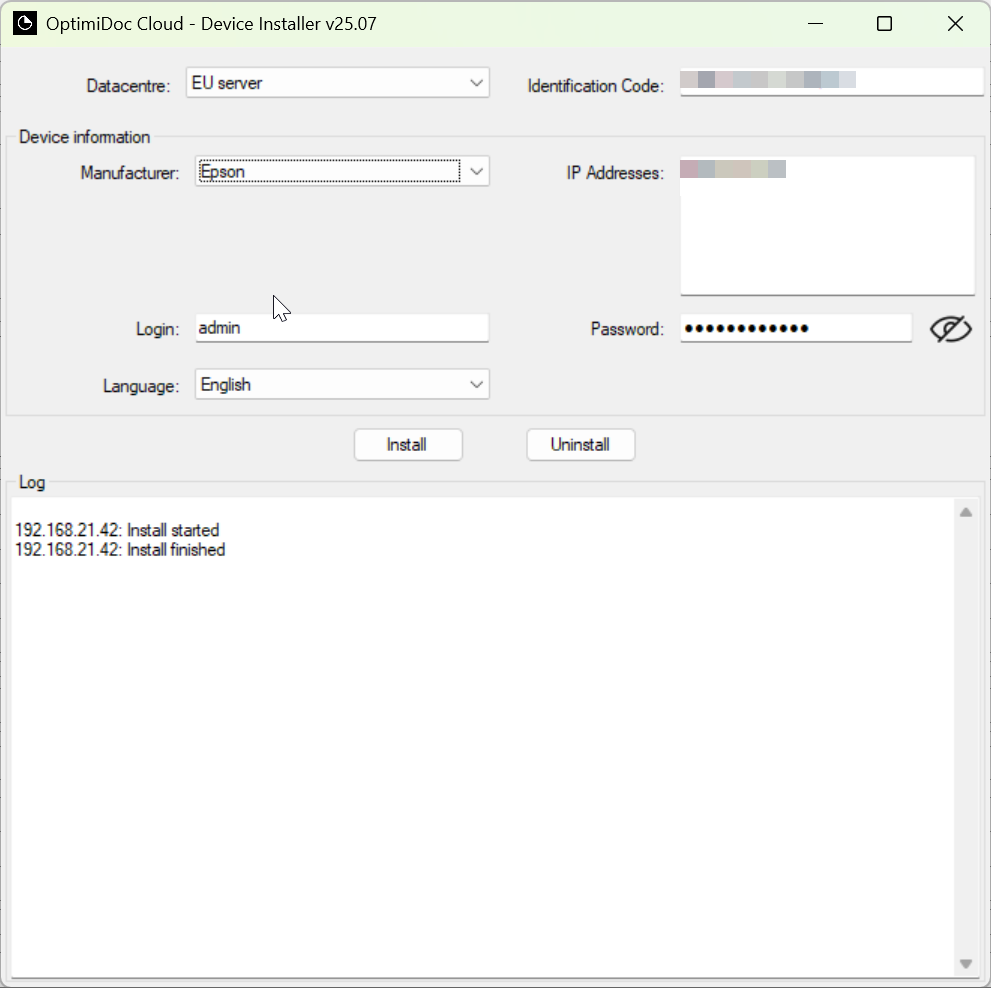
Task: Expand the Manufacturer dropdown set to Epson
Action: point(342,172)
